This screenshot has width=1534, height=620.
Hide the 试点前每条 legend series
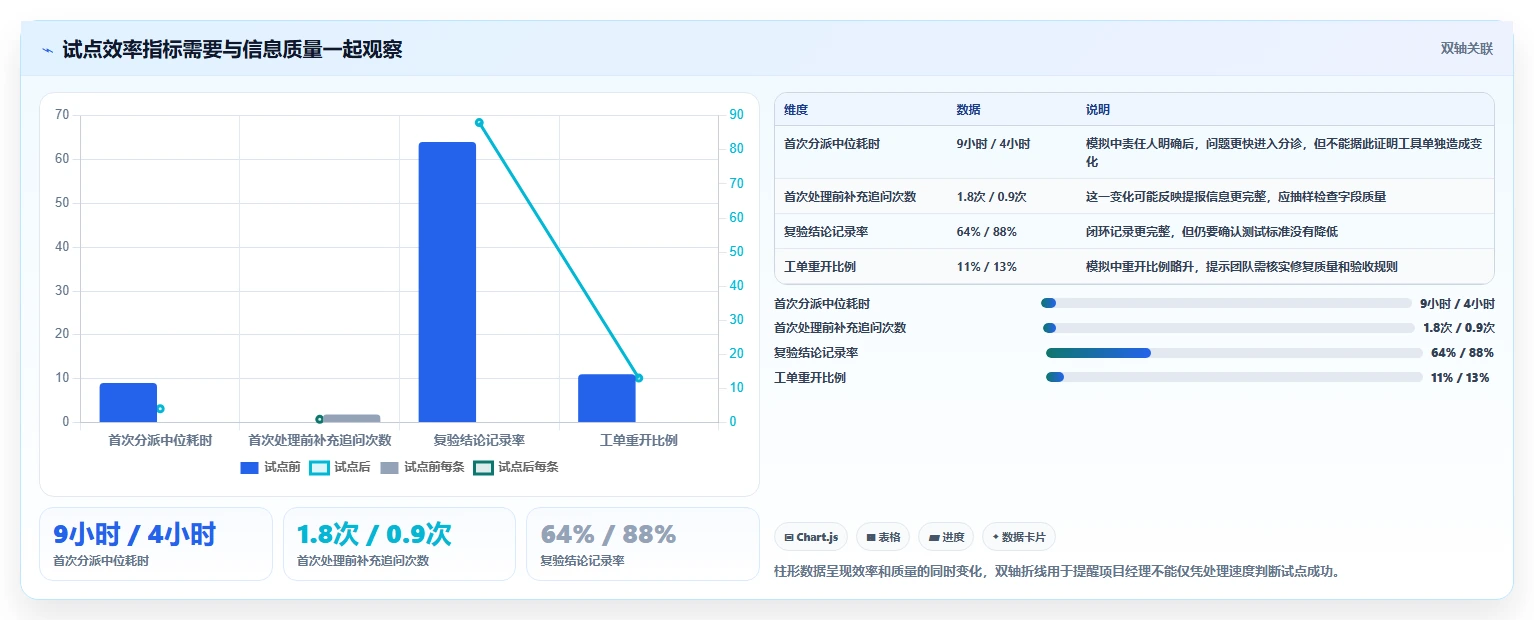tap(422, 467)
